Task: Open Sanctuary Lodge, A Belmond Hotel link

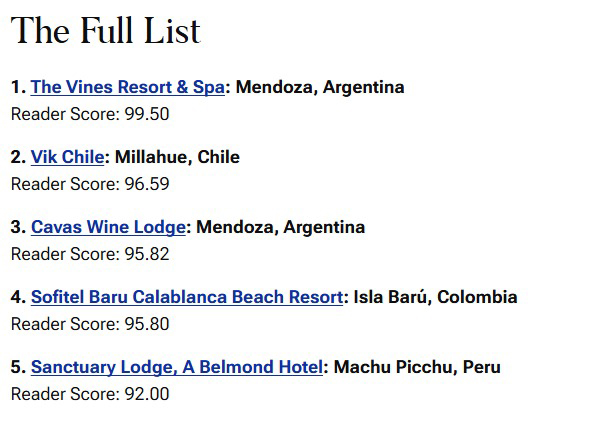Action: (x=177, y=367)
